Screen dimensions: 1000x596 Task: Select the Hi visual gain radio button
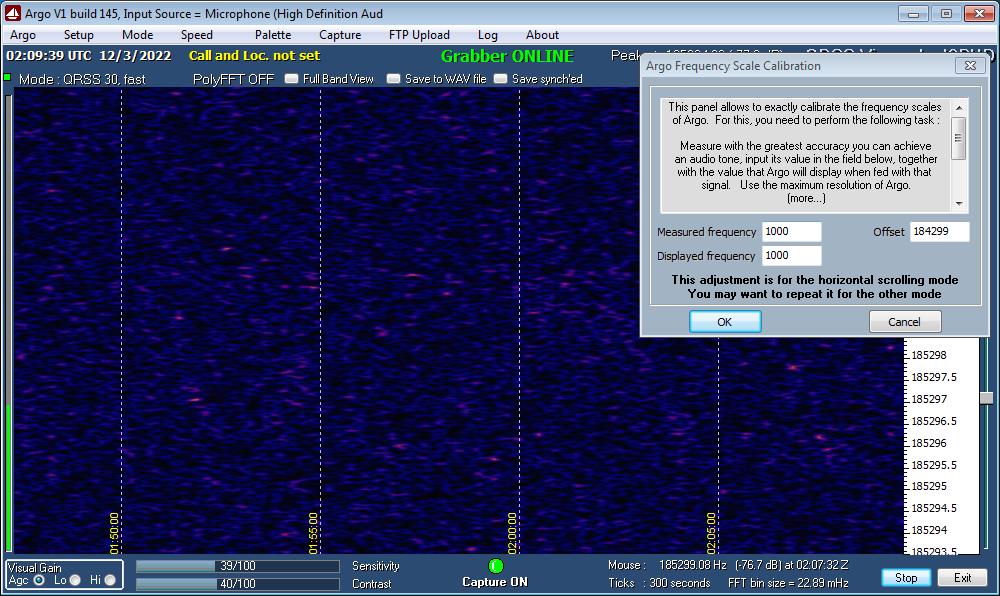click(110, 580)
